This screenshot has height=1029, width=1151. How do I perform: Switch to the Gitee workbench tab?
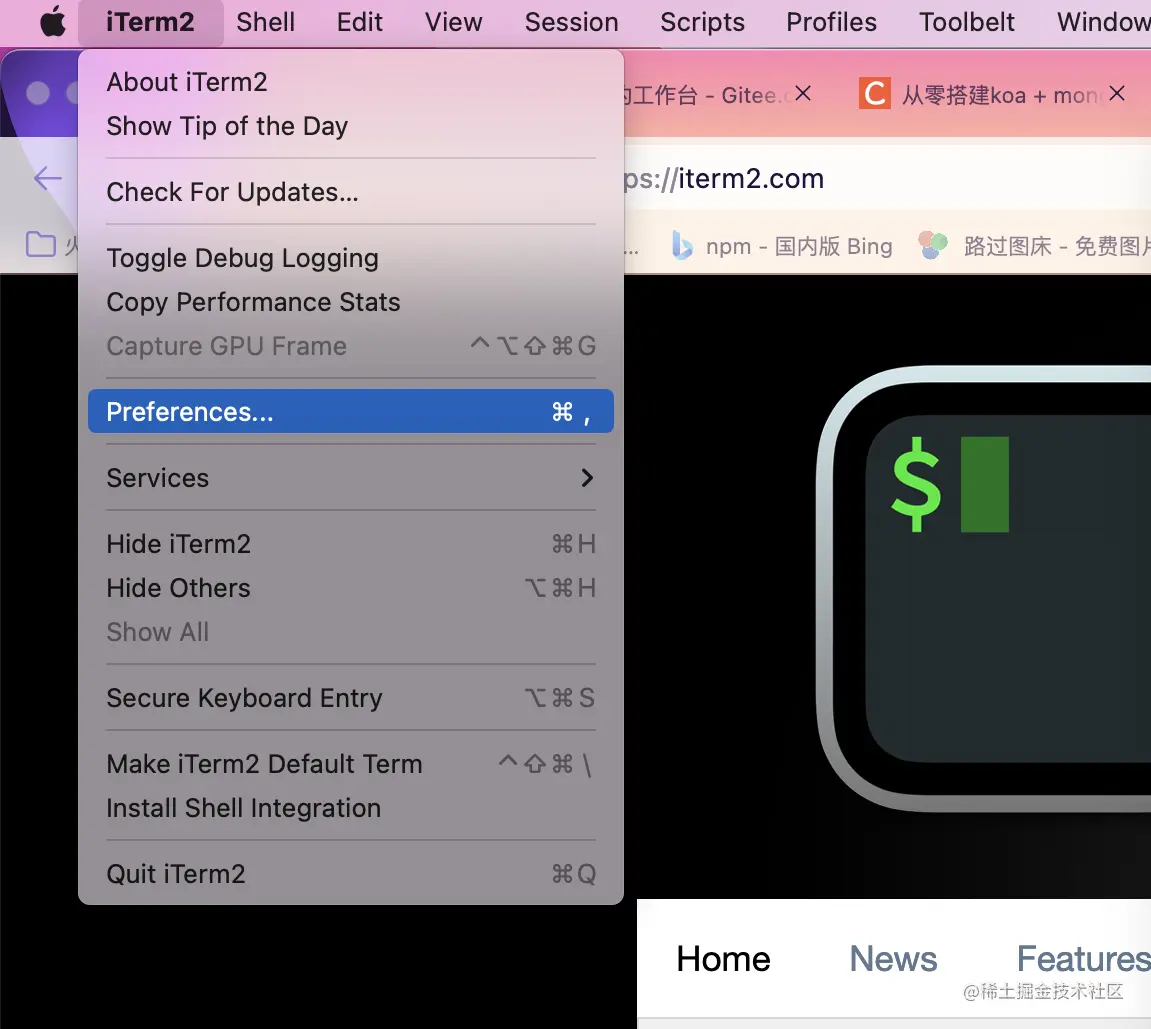pyautogui.click(x=705, y=95)
